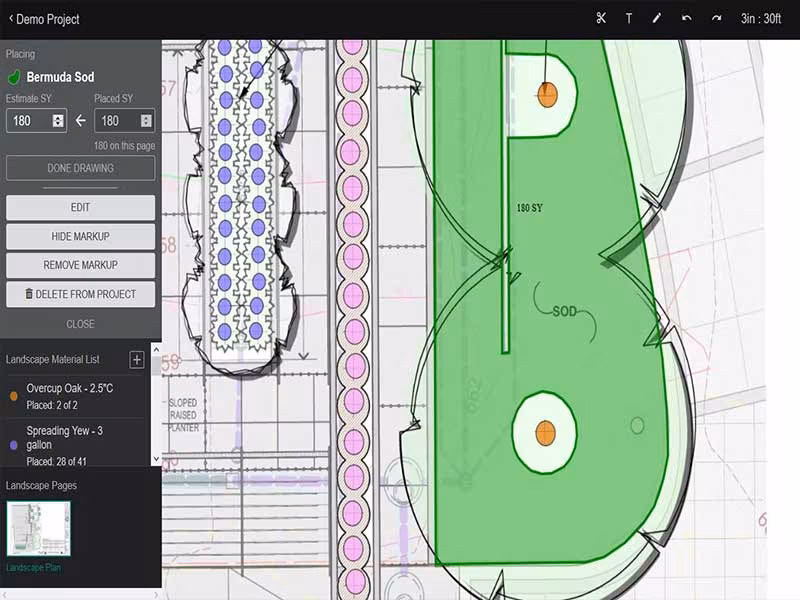This screenshot has width=800, height=600.
Task: Click the Done Drawing button
Action: click(81, 168)
